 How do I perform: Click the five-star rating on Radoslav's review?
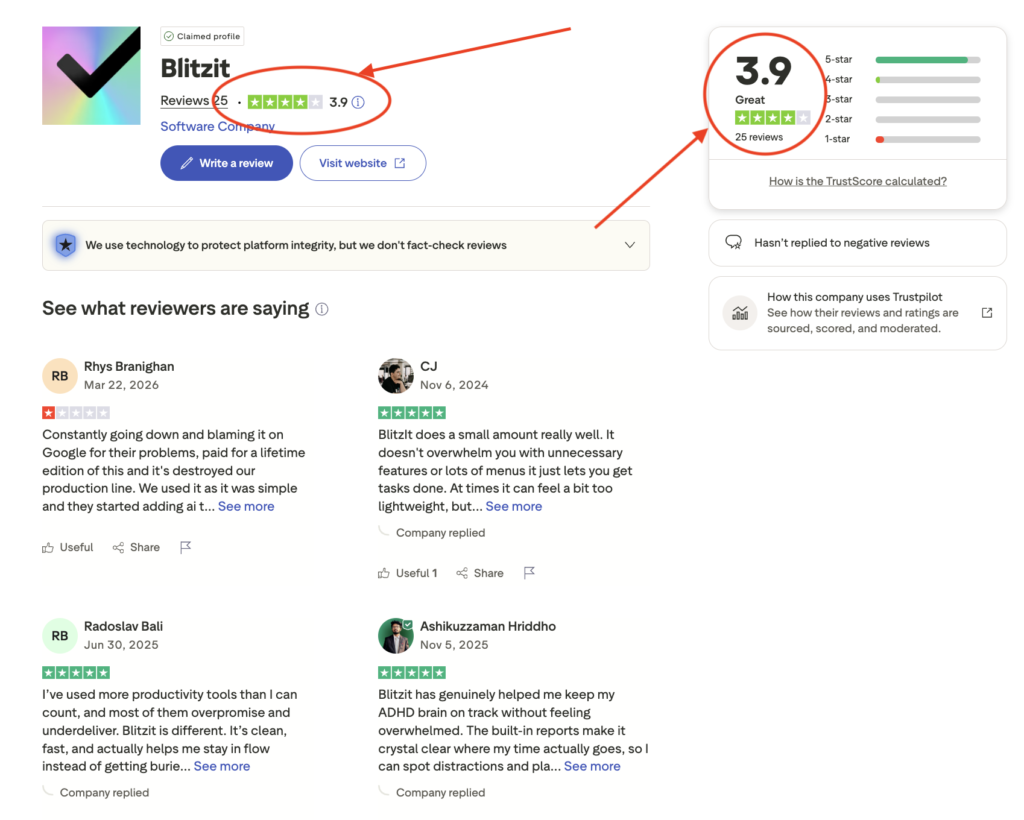coord(76,673)
